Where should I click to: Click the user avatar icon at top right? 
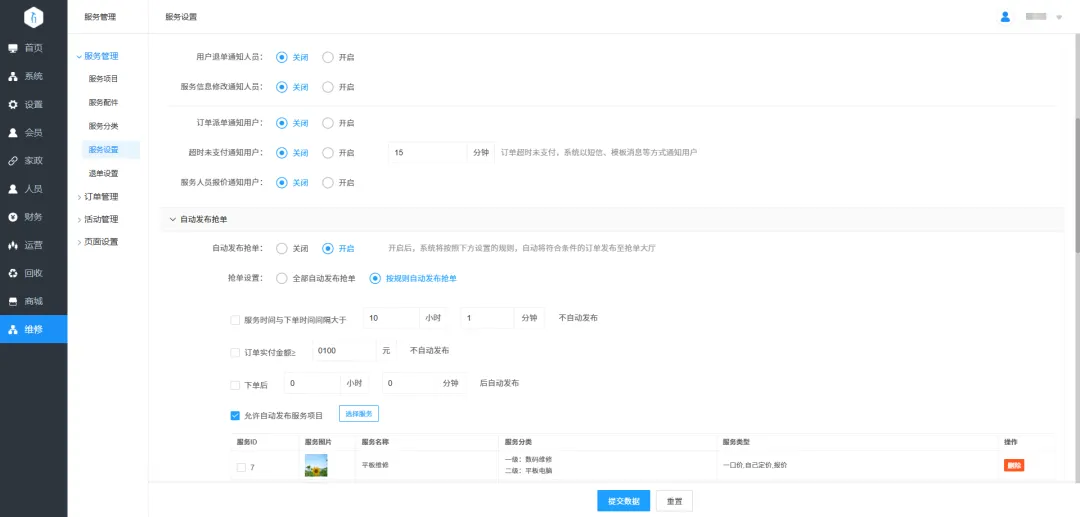[1005, 17]
